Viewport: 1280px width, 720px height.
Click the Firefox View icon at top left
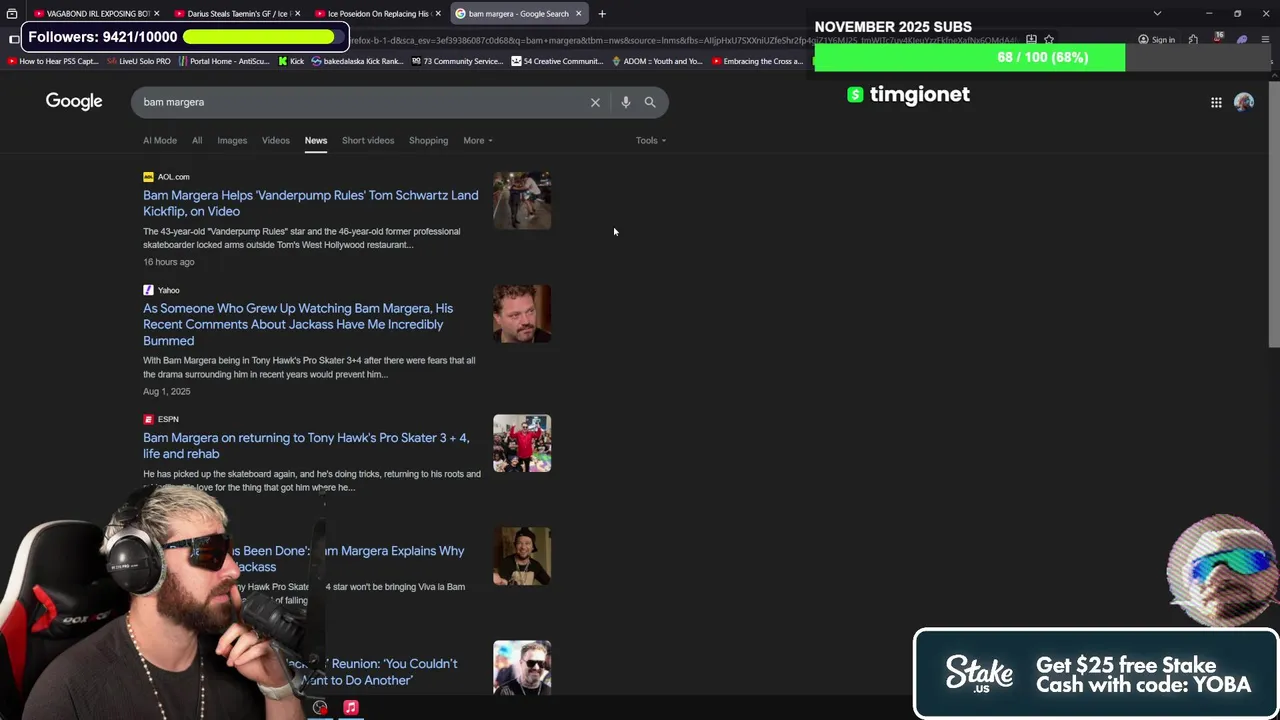pyautogui.click(x=12, y=14)
